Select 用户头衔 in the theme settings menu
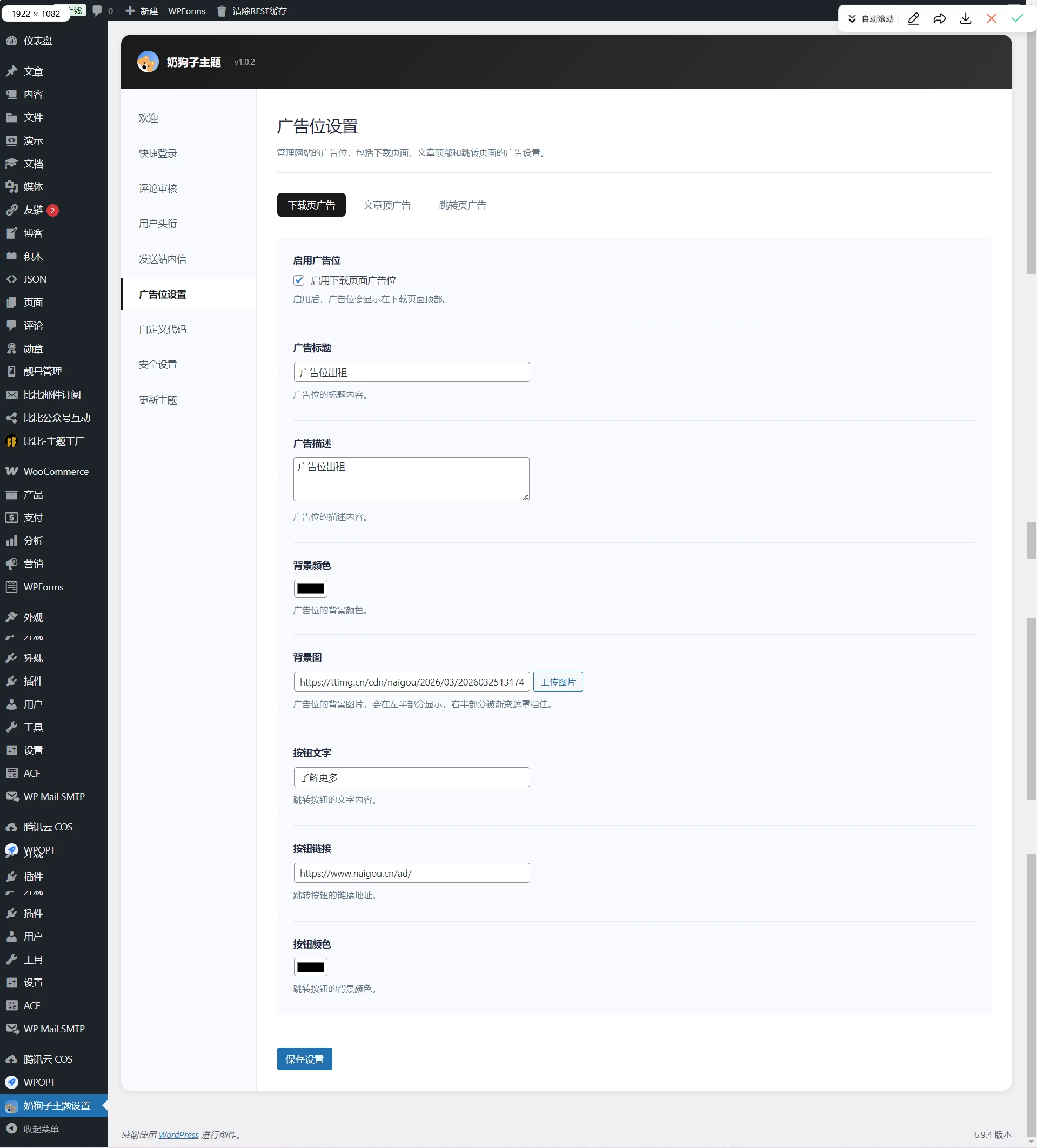This screenshot has width=1037, height=1148. pos(189,224)
